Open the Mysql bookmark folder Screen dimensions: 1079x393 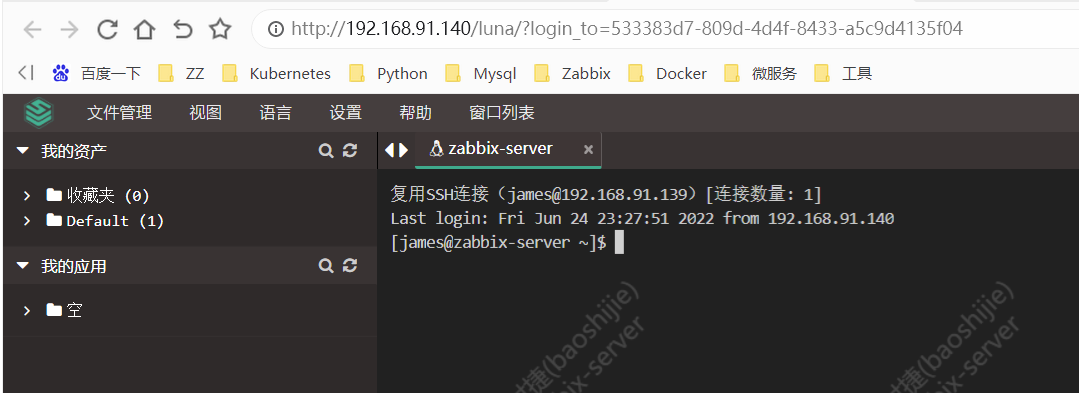[x=480, y=73]
